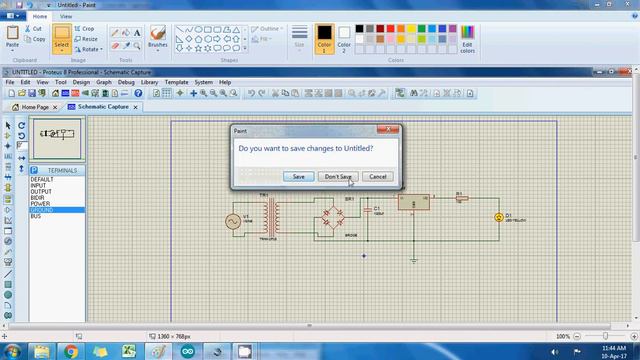This screenshot has height=360, width=640.
Task: Open the Brushes dropdown arrow
Action: click(x=158, y=51)
